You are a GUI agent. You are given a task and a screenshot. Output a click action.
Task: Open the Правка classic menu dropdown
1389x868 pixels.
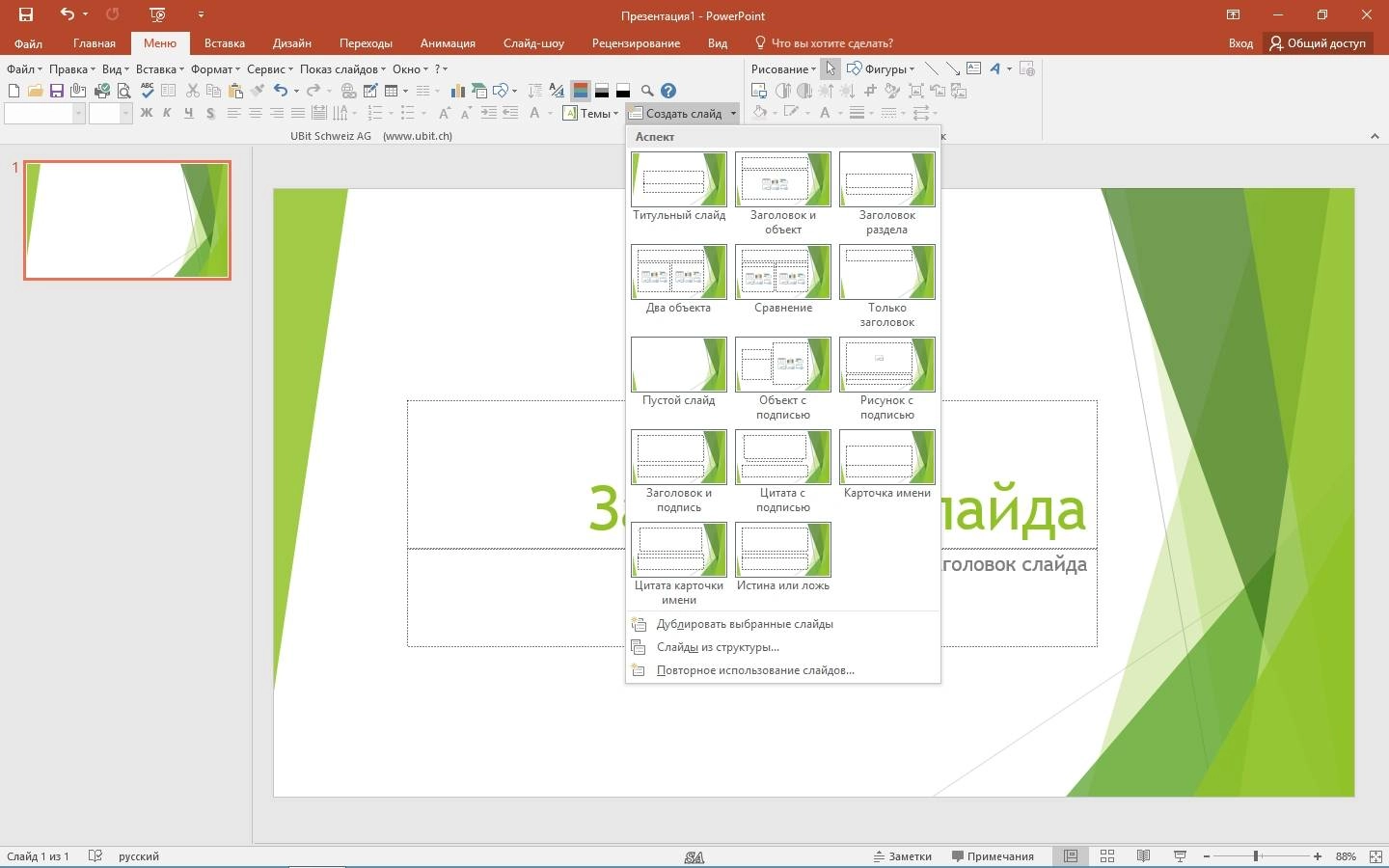point(71,68)
